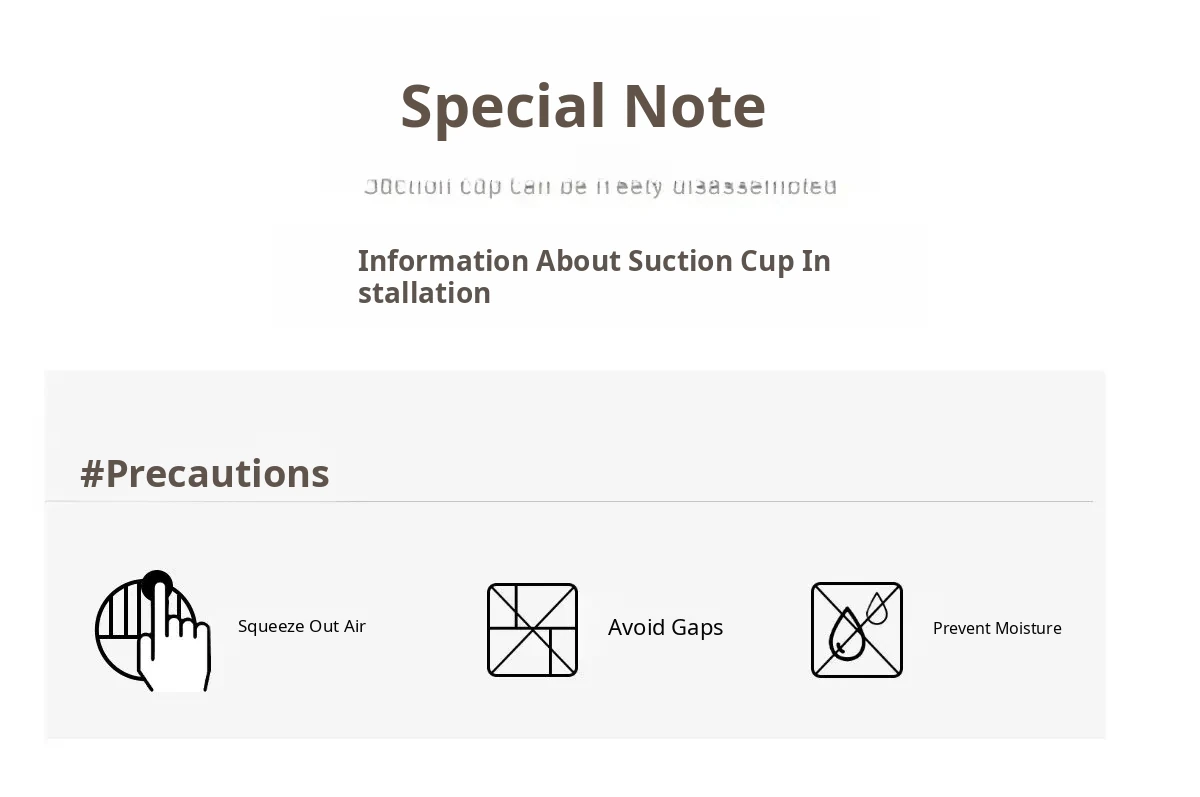Open the #Precautions section heading
Screen dimensions: 1200x797
pyautogui.click(x=205, y=473)
